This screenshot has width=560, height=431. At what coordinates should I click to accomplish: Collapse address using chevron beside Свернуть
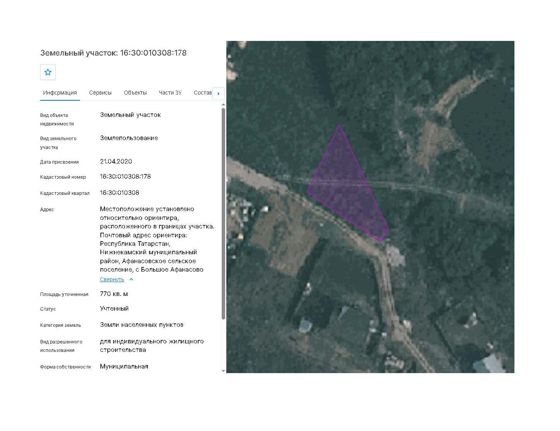pyautogui.click(x=131, y=280)
